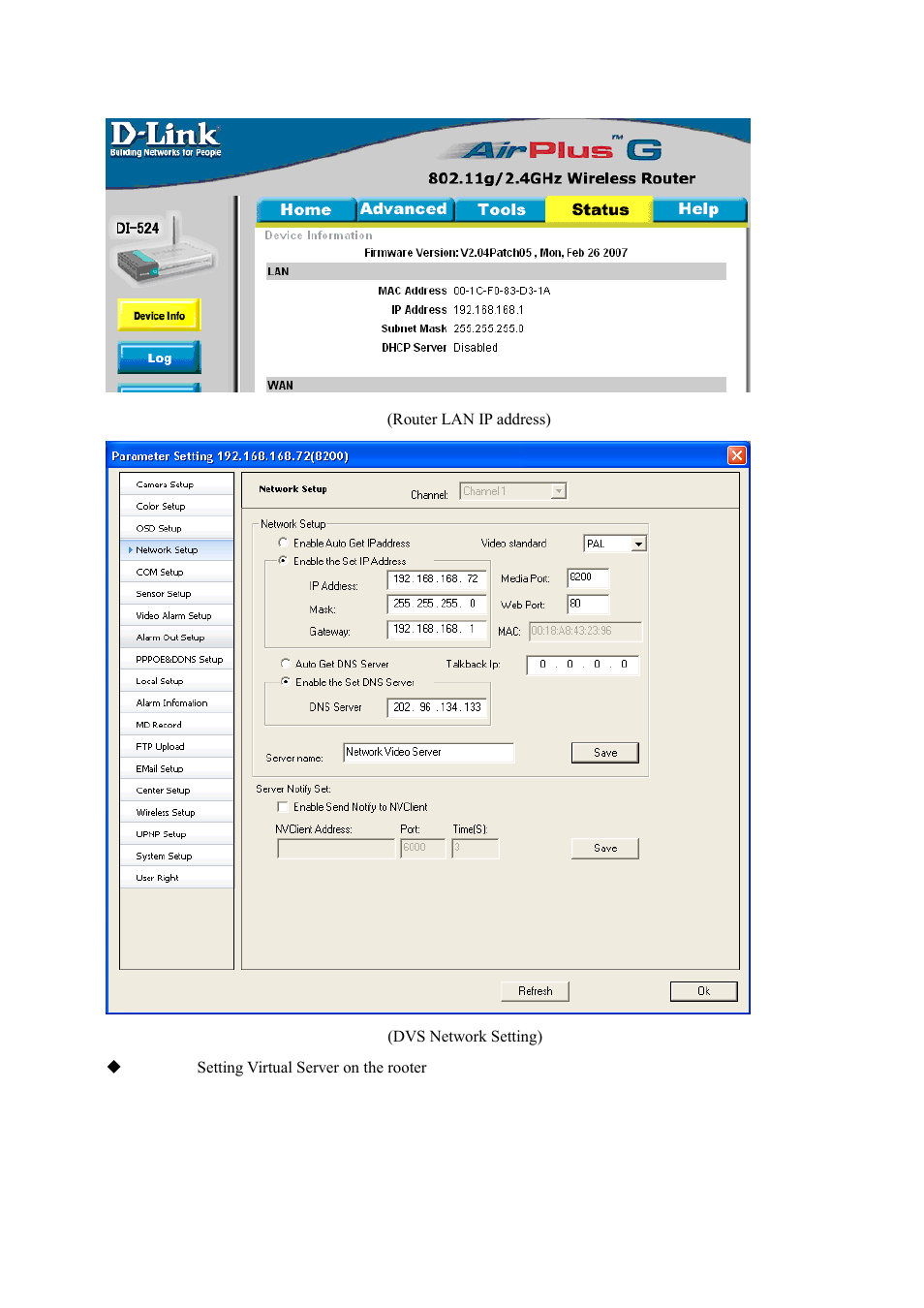Click the Server name field
This screenshot has width=924, height=1308.
tap(428, 753)
